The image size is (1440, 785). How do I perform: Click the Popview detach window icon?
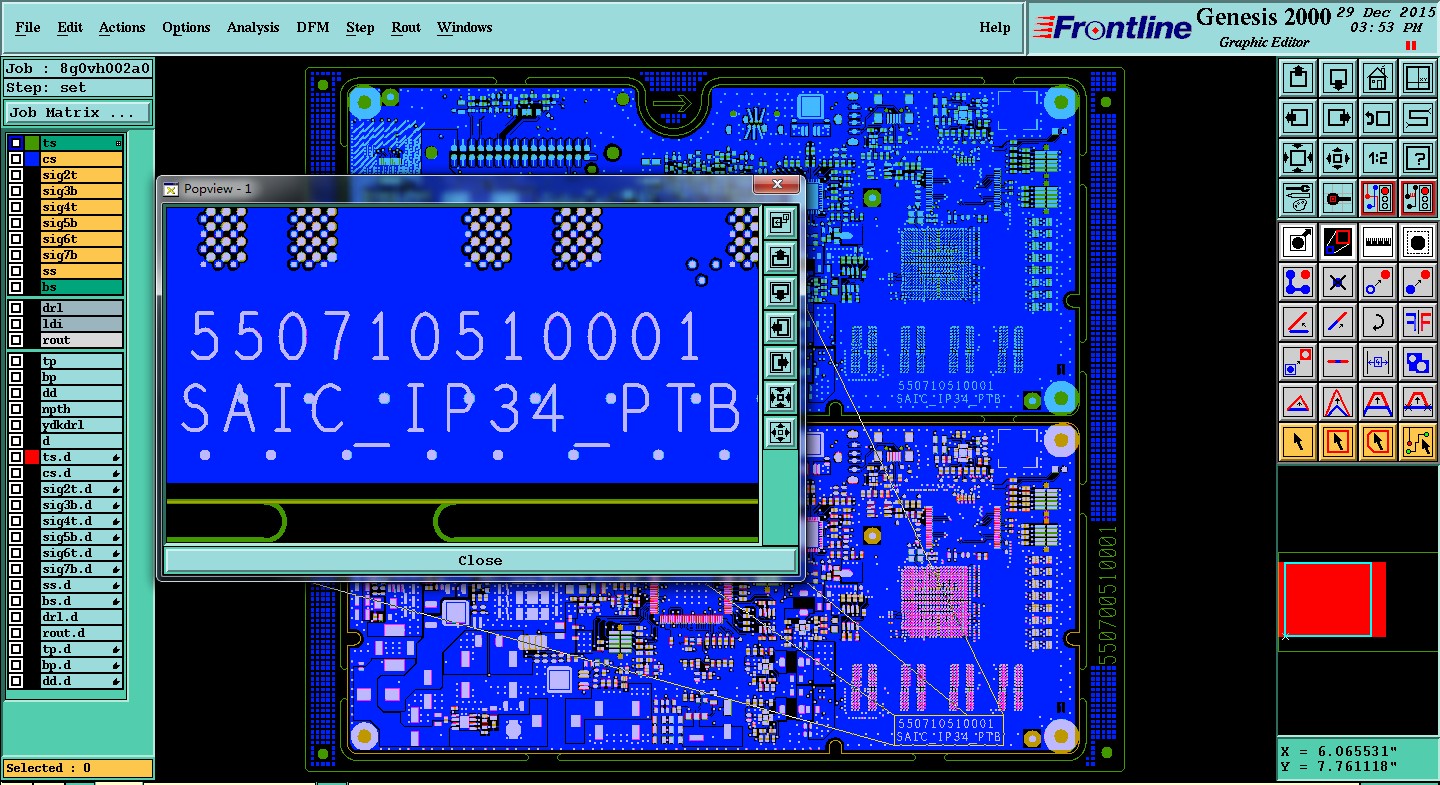point(780,222)
